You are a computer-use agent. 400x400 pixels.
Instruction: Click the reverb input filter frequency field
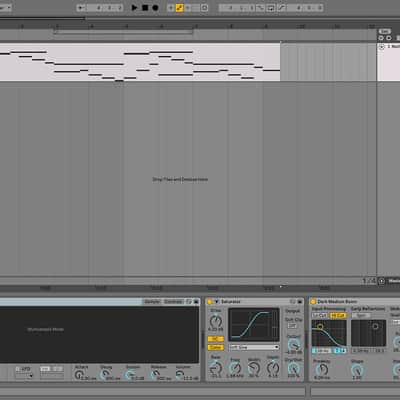[x=322, y=351]
